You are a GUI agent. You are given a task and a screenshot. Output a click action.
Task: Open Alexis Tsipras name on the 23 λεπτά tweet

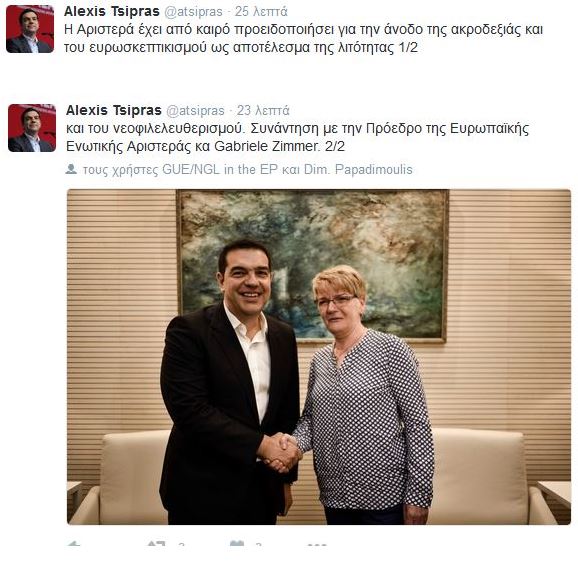[114, 110]
